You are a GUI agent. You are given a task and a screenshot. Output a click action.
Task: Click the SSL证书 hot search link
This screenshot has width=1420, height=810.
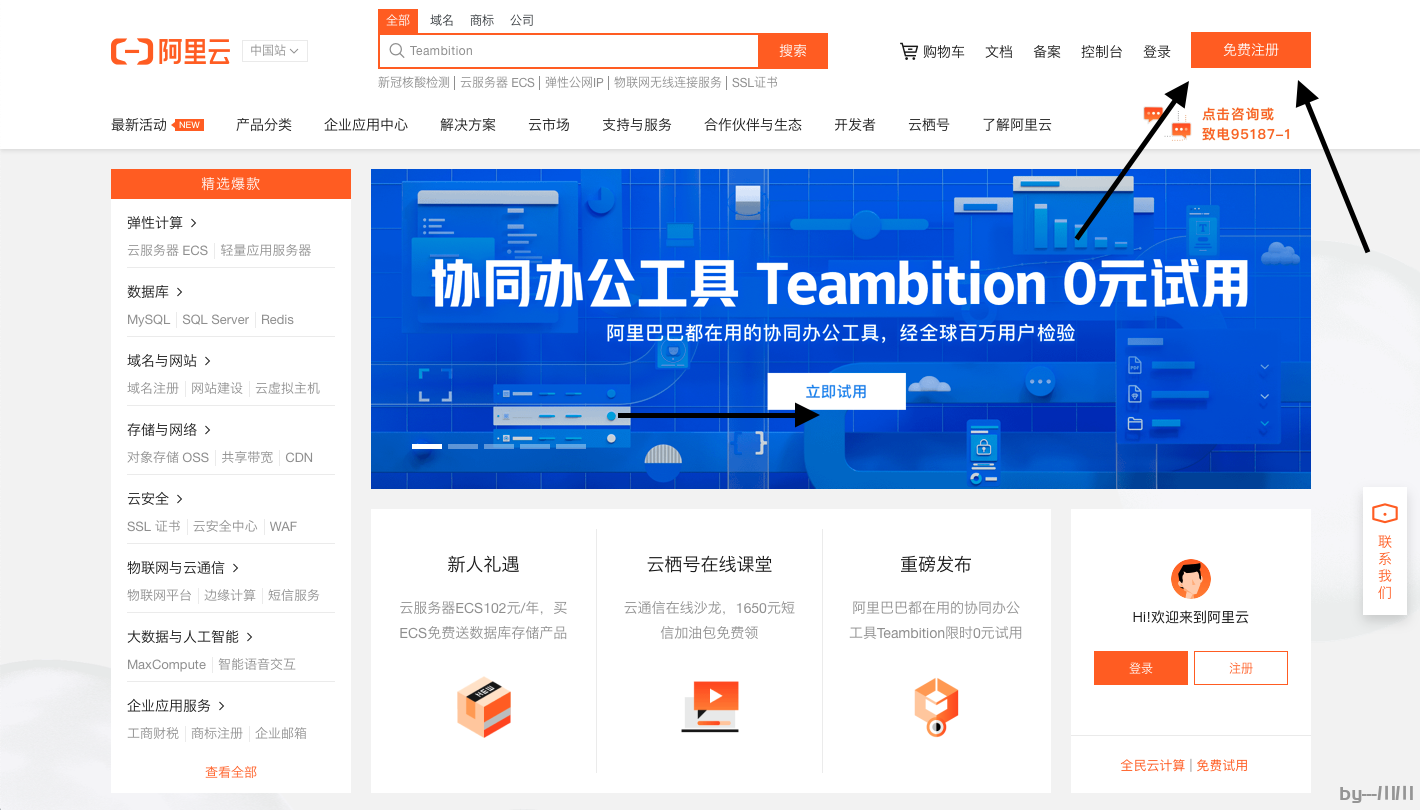click(x=755, y=83)
